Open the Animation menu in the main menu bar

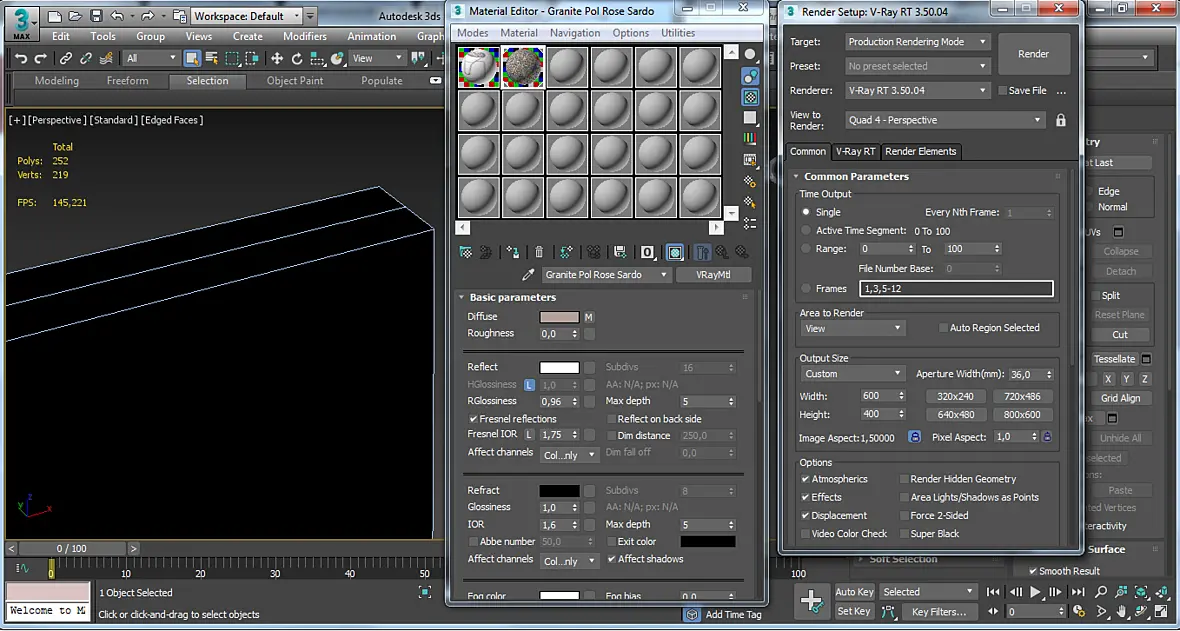tap(372, 36)
